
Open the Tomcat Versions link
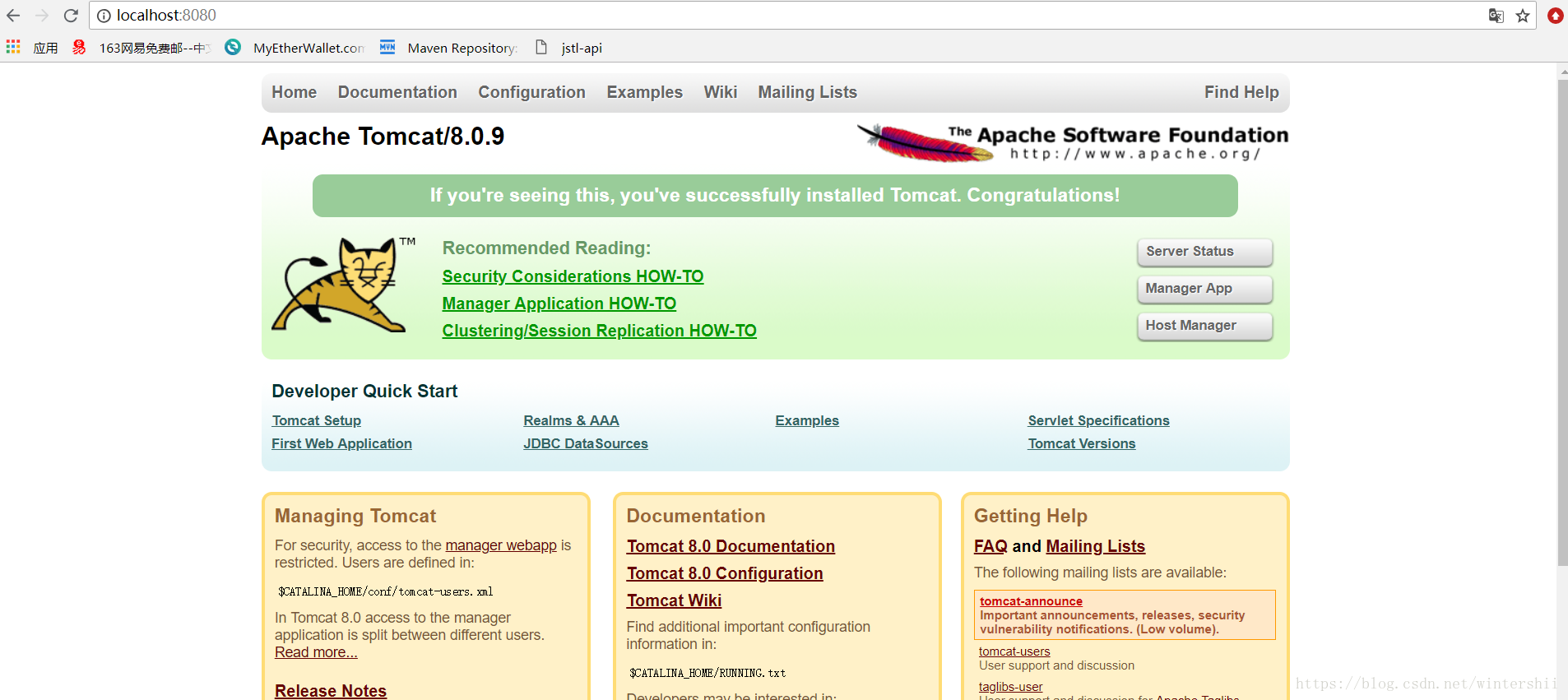point(1082,443)
